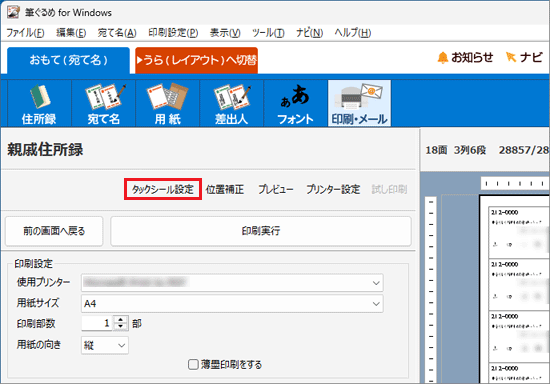Open the ツール(T) menu
The image size is (550, 384).
coord(268,33)
